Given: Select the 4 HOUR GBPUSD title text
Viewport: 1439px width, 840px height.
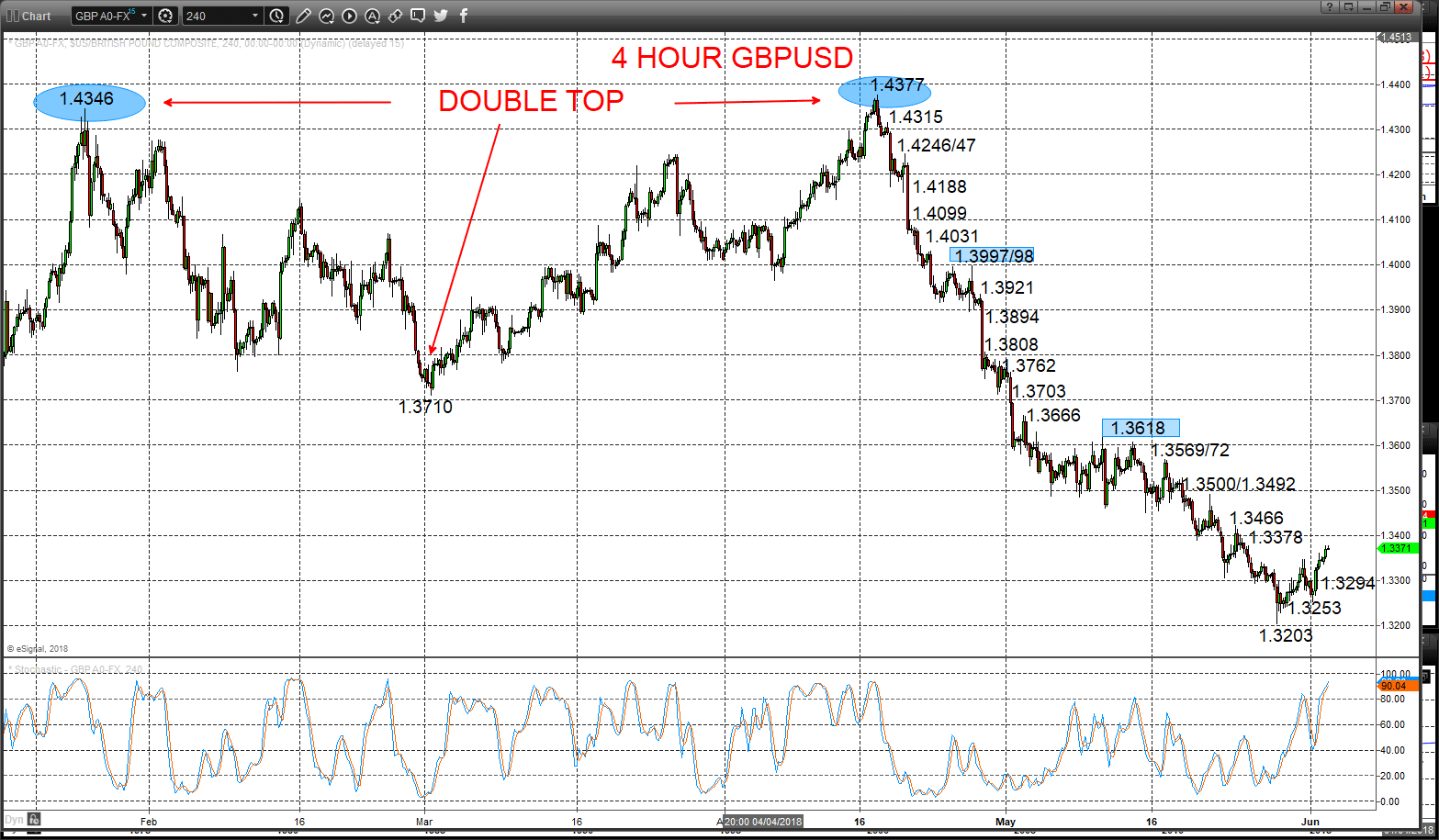Looking at the screenshot, I should tap(732, 58).
